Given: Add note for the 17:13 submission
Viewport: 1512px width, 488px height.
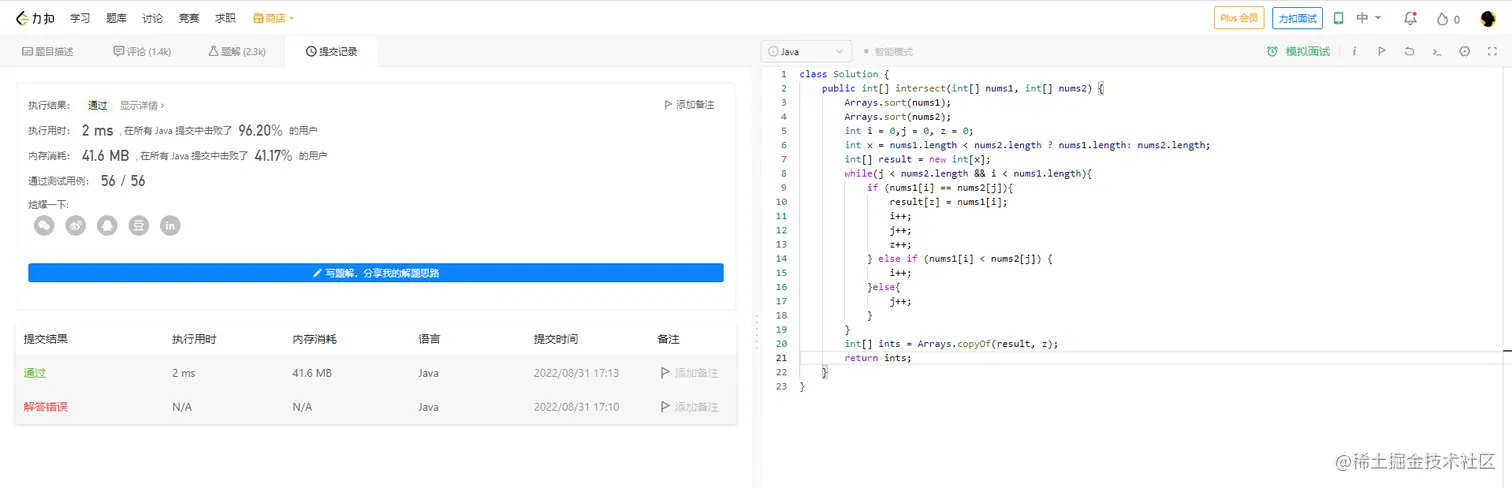Looking at the screenshot, I should [x=689, y=373].
